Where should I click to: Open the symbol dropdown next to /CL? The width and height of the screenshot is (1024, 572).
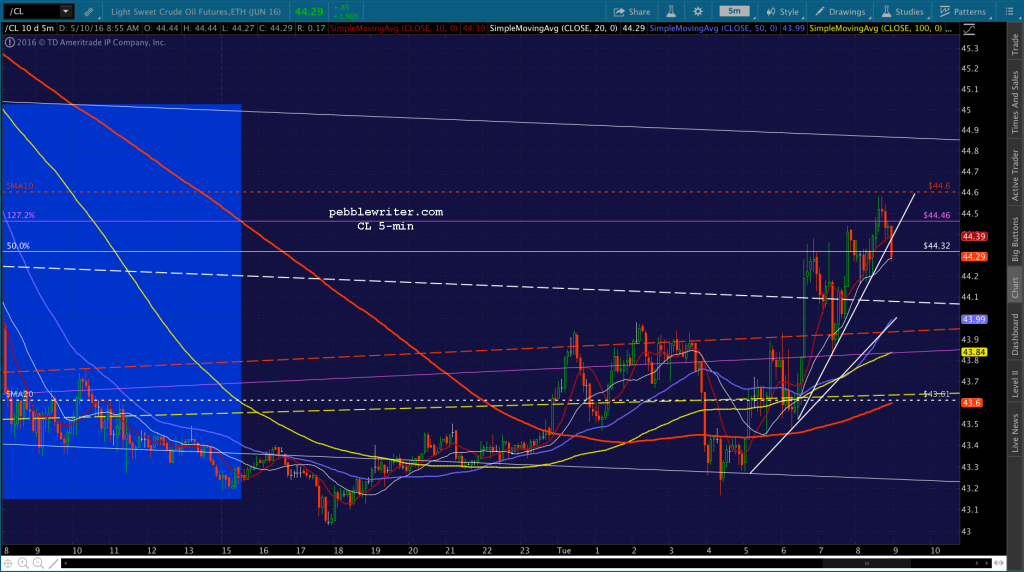[65, 11]
